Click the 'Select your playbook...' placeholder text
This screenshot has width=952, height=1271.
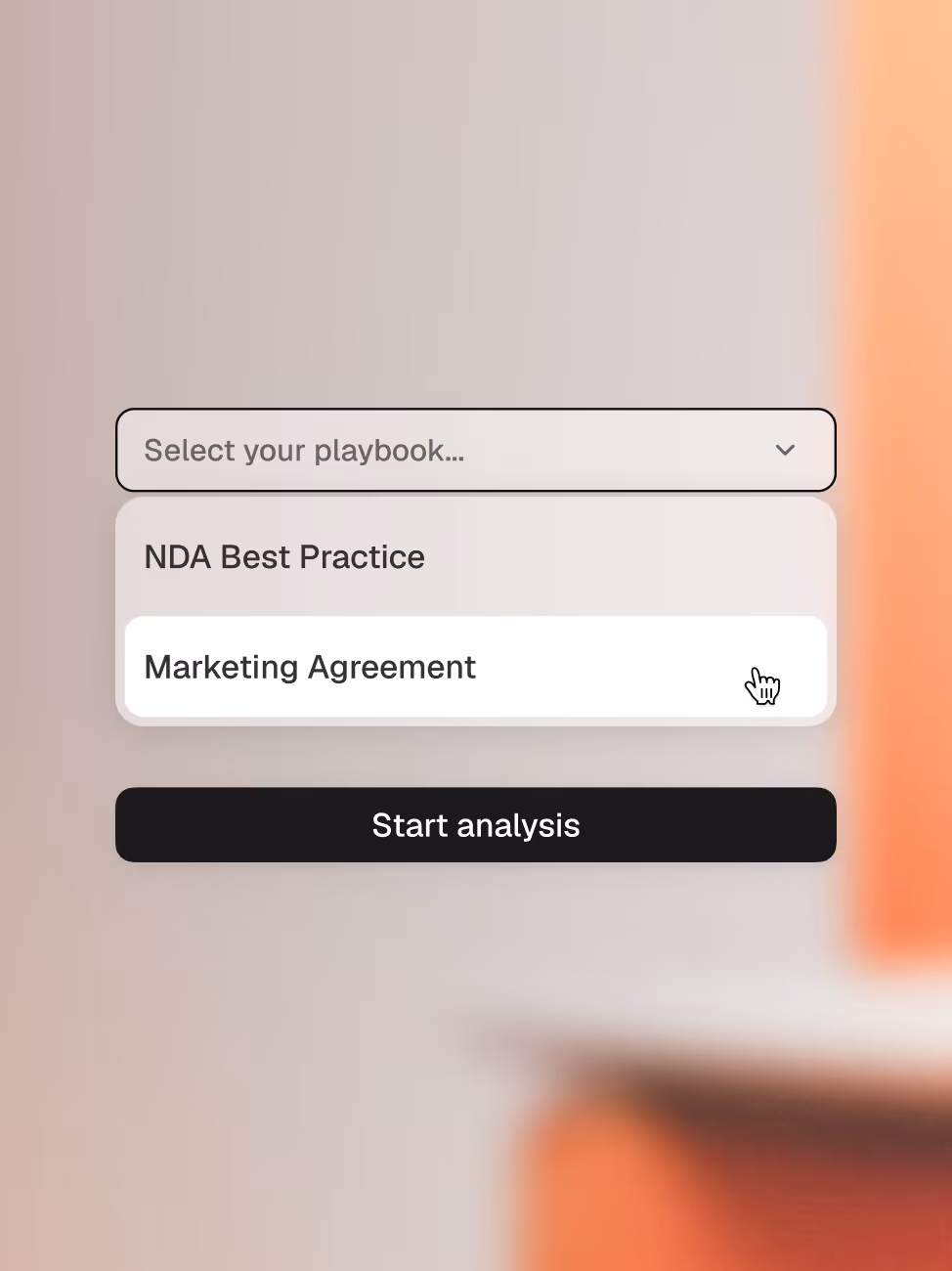304,450
